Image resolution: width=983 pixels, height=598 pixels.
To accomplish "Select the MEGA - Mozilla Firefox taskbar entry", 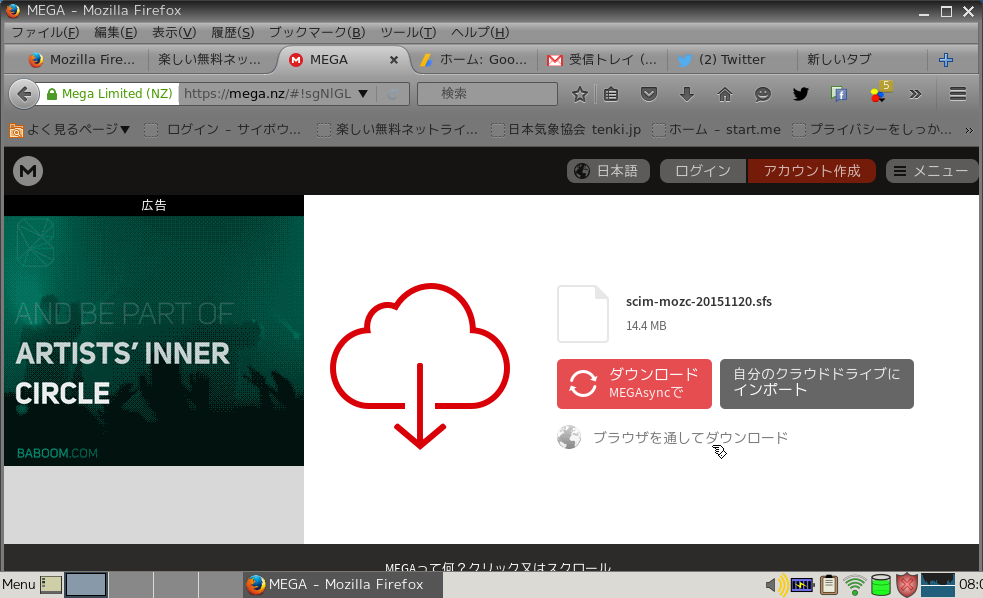I will tap(342, 585).
